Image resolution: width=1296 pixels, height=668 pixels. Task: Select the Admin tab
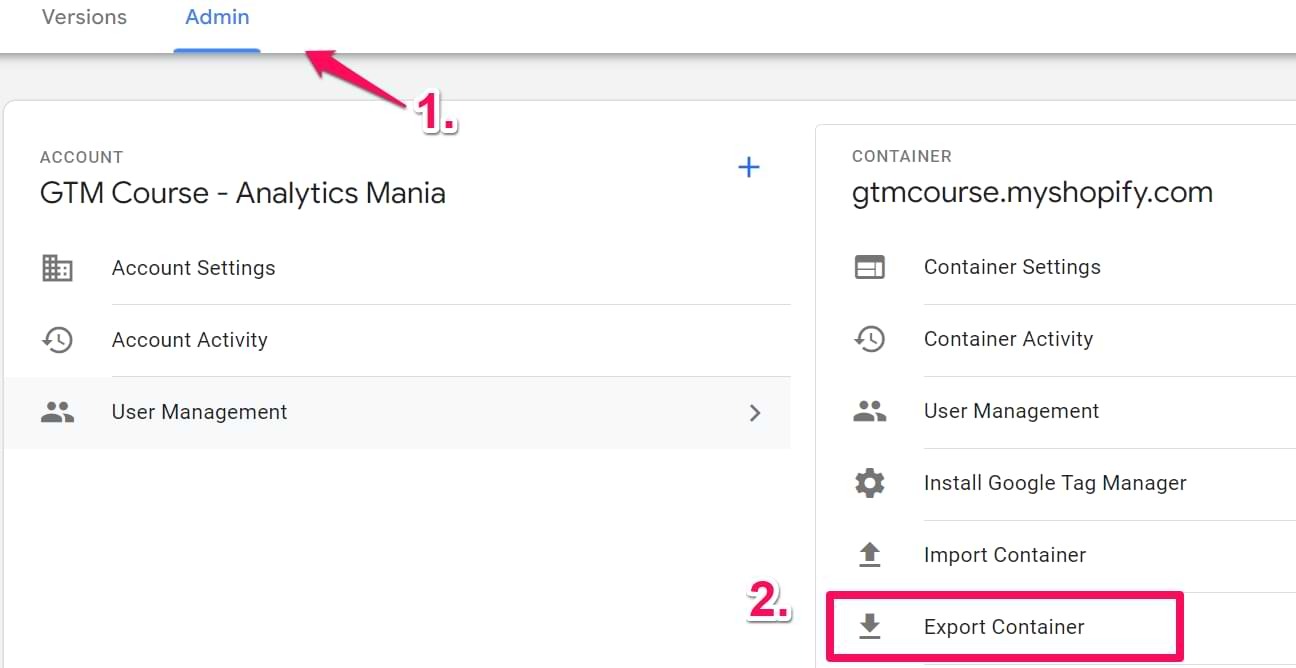pos(217,17)
